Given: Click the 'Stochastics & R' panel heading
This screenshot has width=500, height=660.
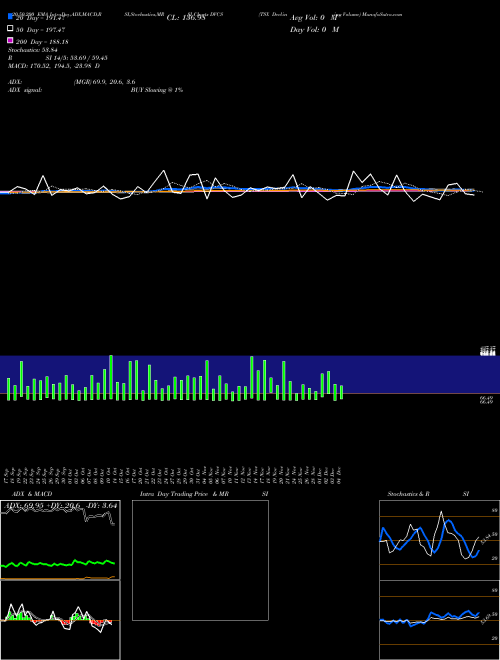Looking at the screenshot, I should [x=408, y=494].
